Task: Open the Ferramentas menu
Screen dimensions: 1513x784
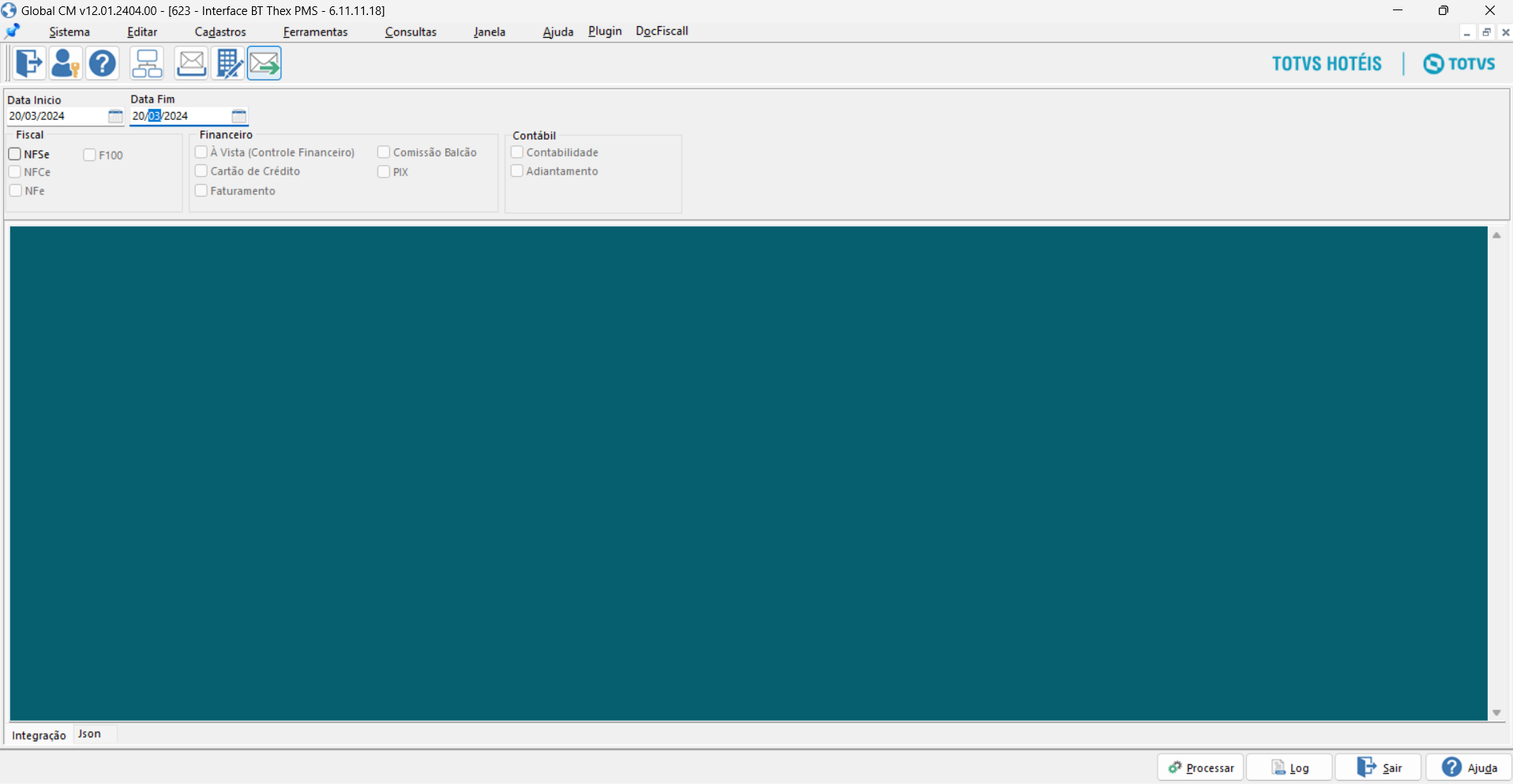Action: coord(315,32)
